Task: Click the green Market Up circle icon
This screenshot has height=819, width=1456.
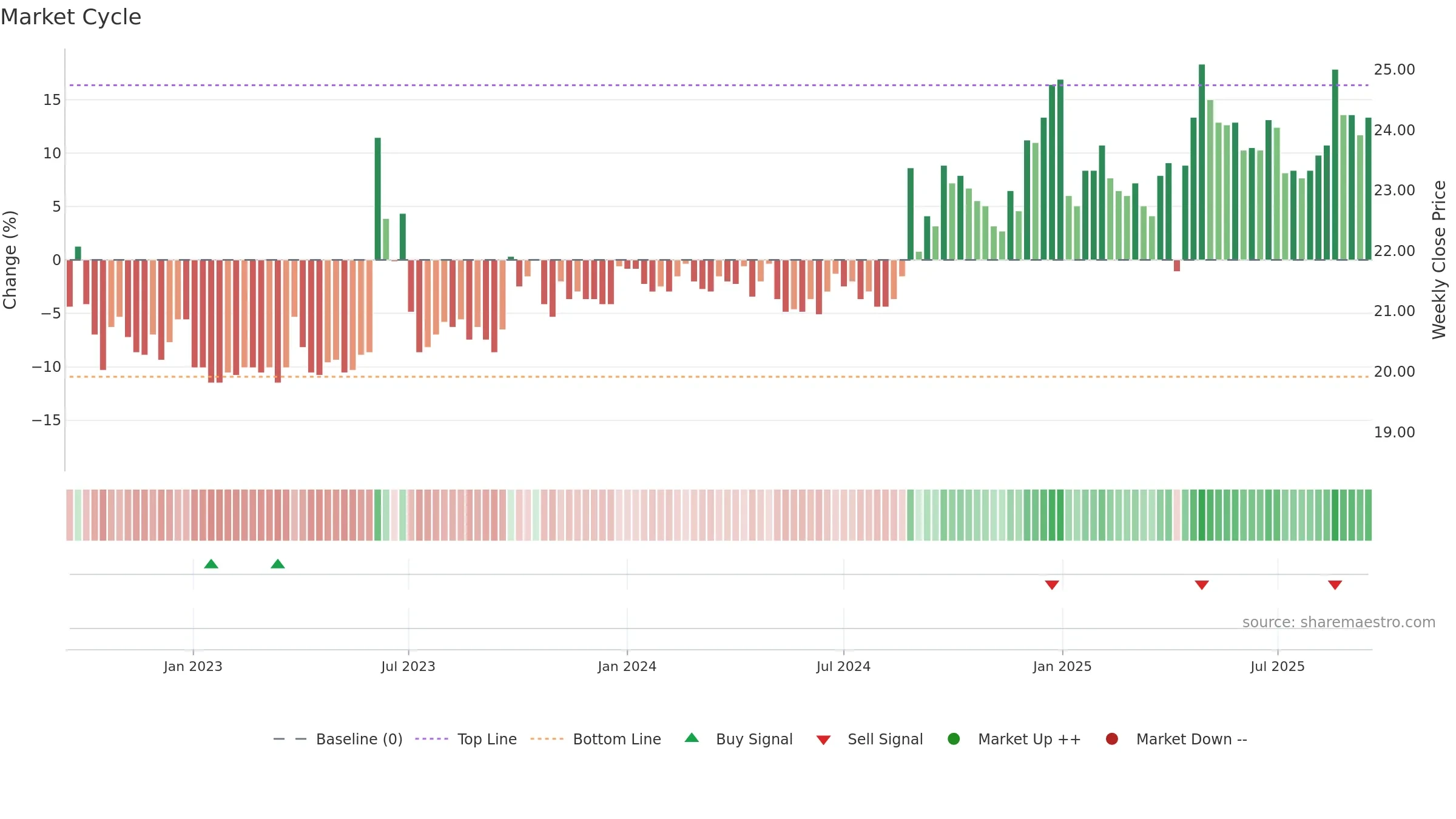Action: coord(954,739)
